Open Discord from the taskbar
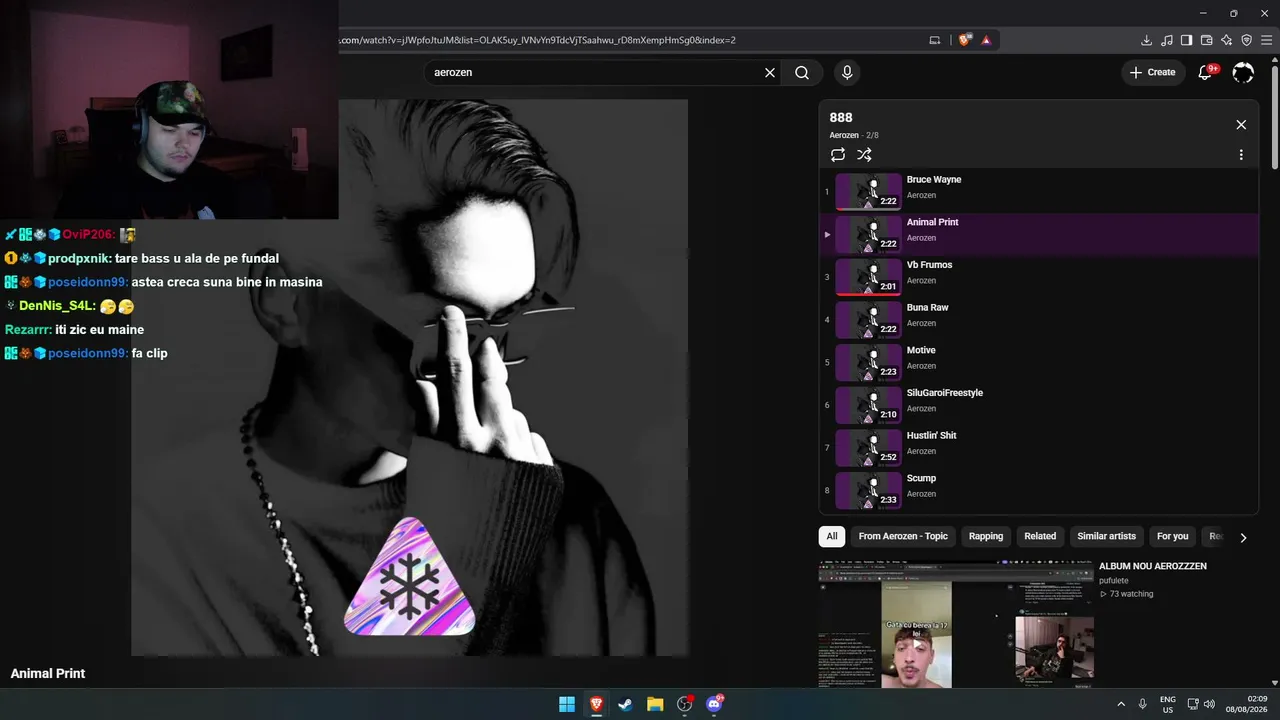The height and width of the screenshot is (720, 1280). coord(714,704)
